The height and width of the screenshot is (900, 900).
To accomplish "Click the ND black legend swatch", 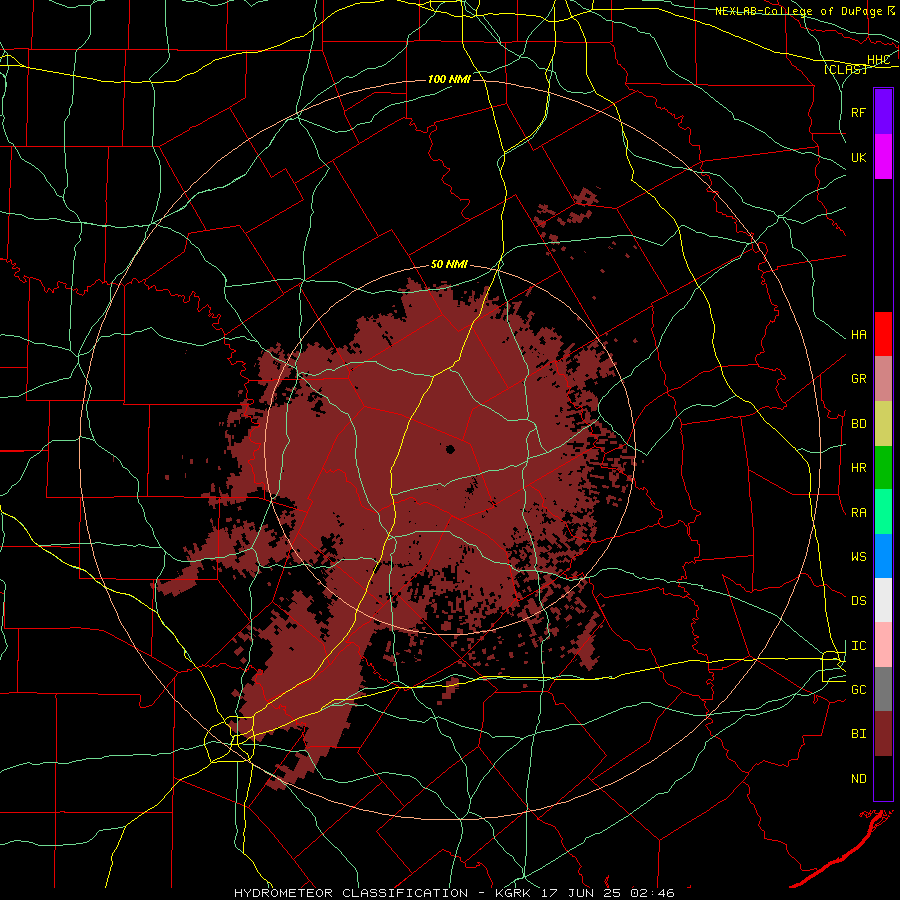I will [883, 778].
